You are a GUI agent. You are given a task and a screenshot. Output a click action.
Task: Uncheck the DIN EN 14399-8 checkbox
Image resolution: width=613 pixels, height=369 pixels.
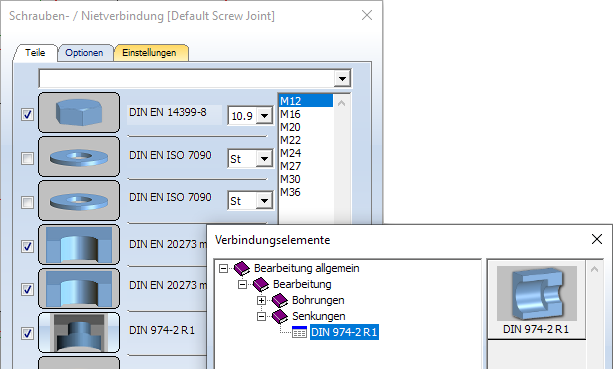tap(27, 115)
